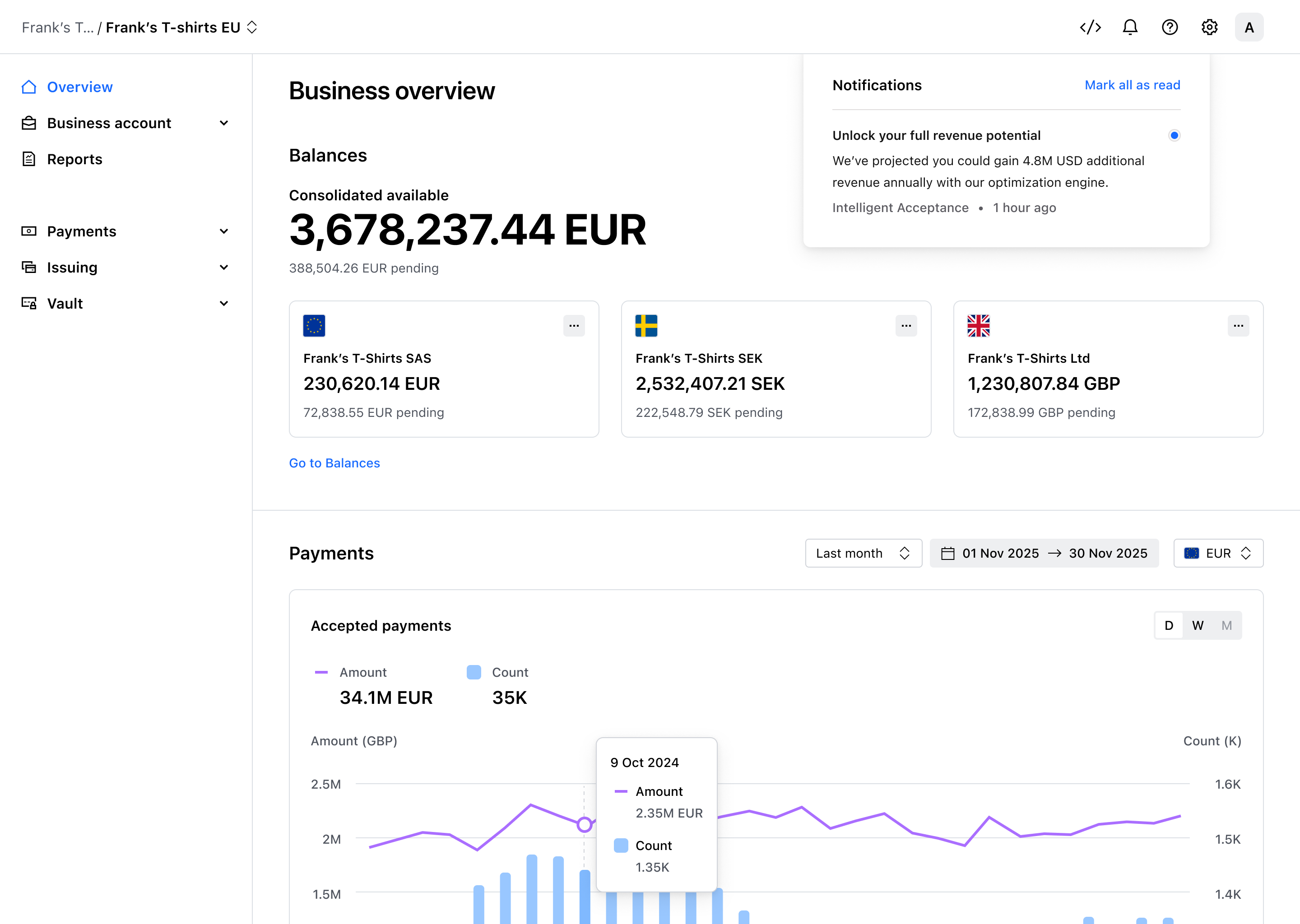Click the unread blue dot on notification
Image resolution: width=1300 pixels, height=924 pixels.
click(x=1174, y=135)
